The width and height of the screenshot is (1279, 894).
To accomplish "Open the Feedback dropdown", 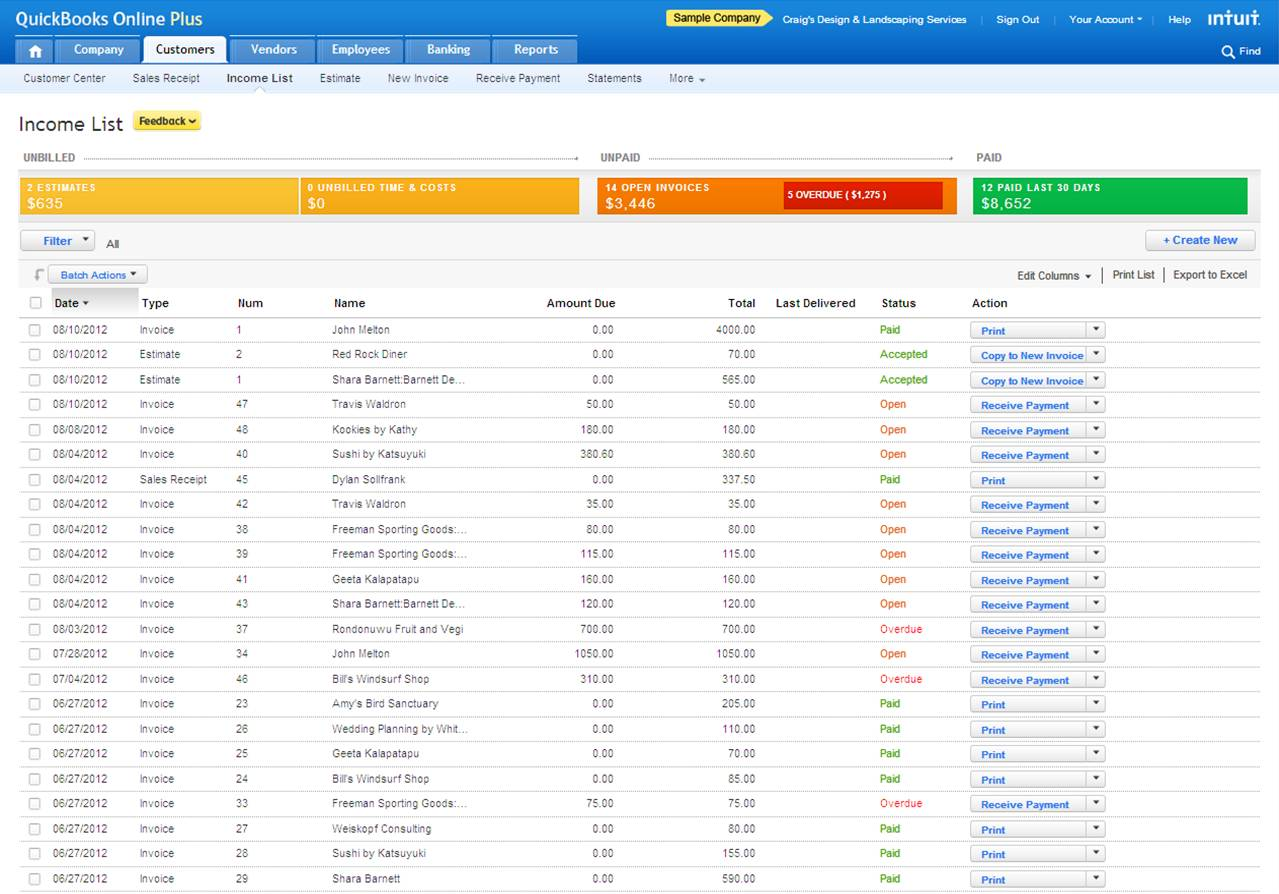I will [167, 121].
